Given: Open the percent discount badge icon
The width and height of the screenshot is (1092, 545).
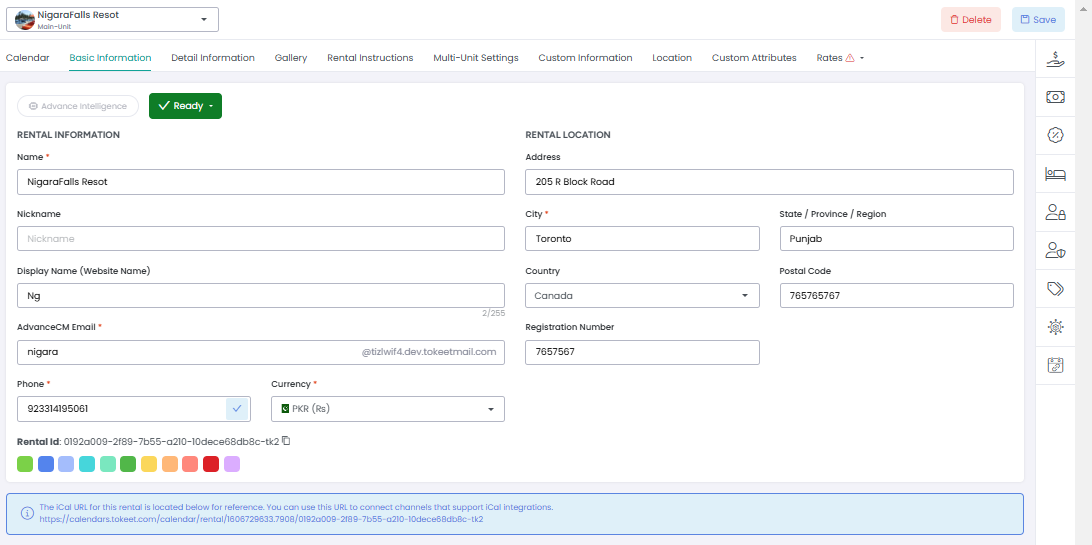Looking at the screenshot, I should [x=1055, y=135].
